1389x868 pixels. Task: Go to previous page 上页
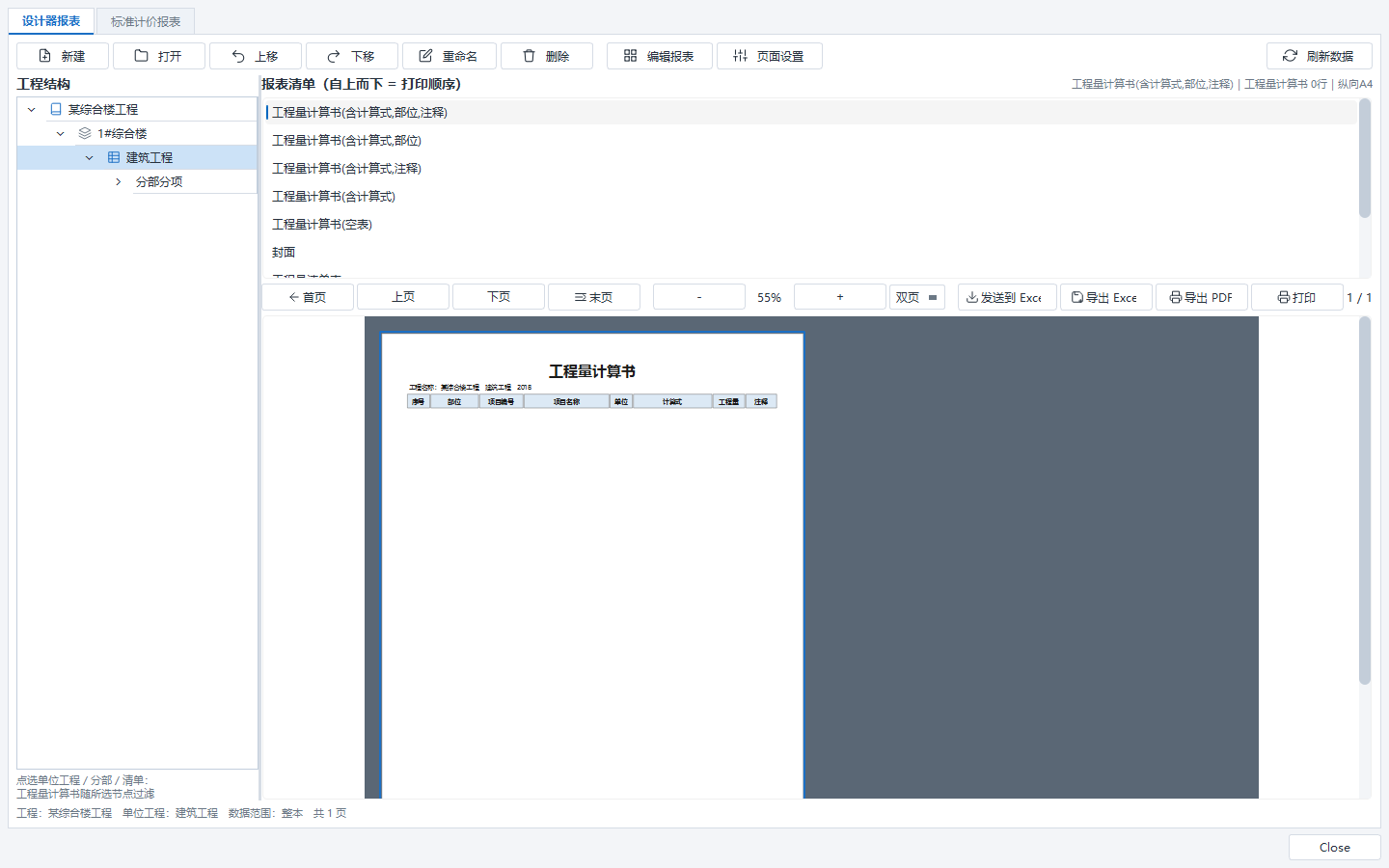pyautogui.click(x=403, y=297)
